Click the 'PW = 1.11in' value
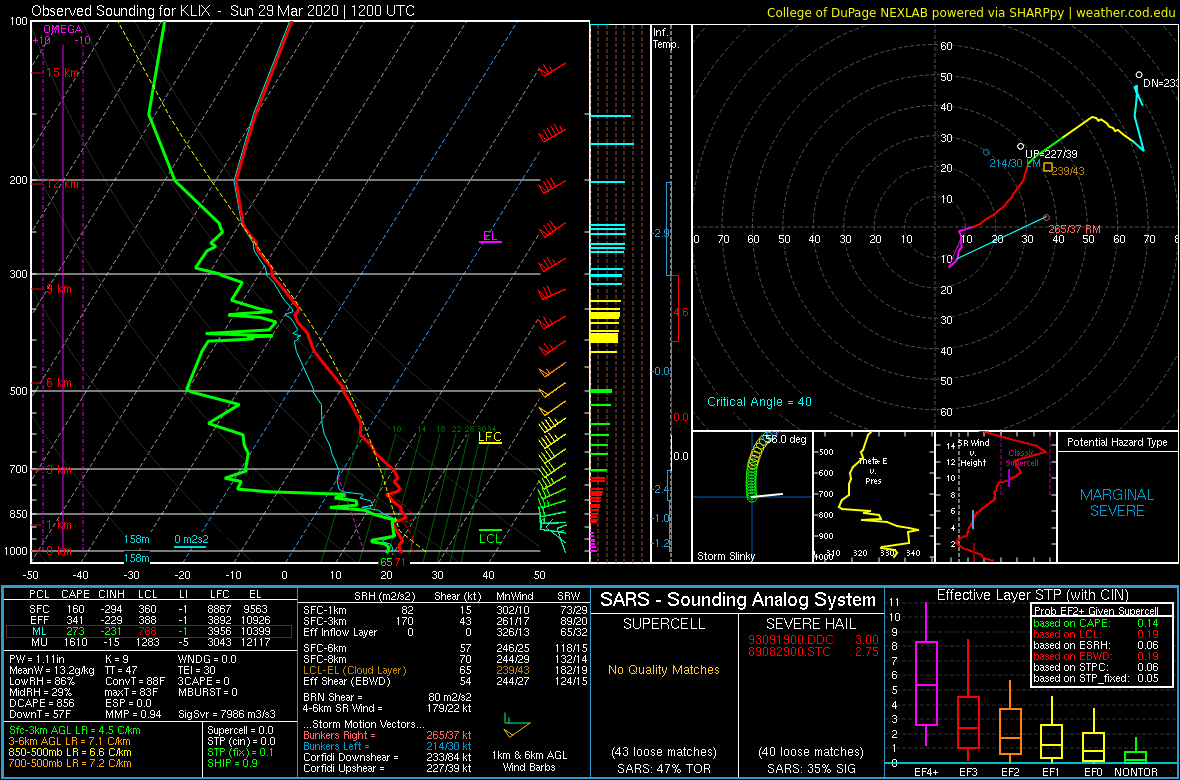 pos(36,657)
